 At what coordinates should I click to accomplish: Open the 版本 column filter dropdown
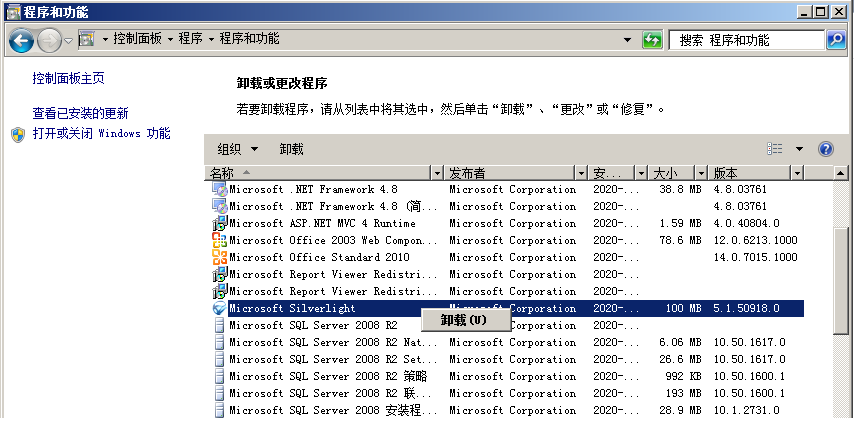click(x=797, y=173)
